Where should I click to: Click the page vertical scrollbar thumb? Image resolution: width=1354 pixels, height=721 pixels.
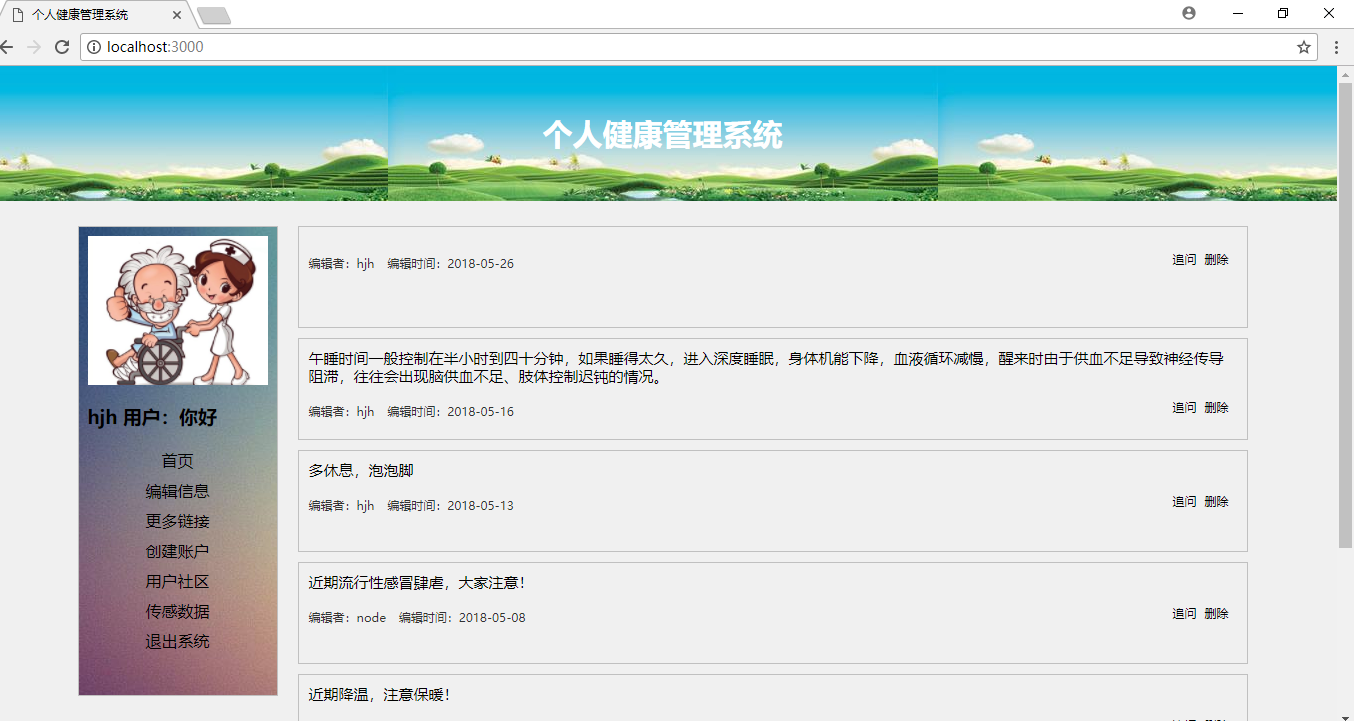1345,315
